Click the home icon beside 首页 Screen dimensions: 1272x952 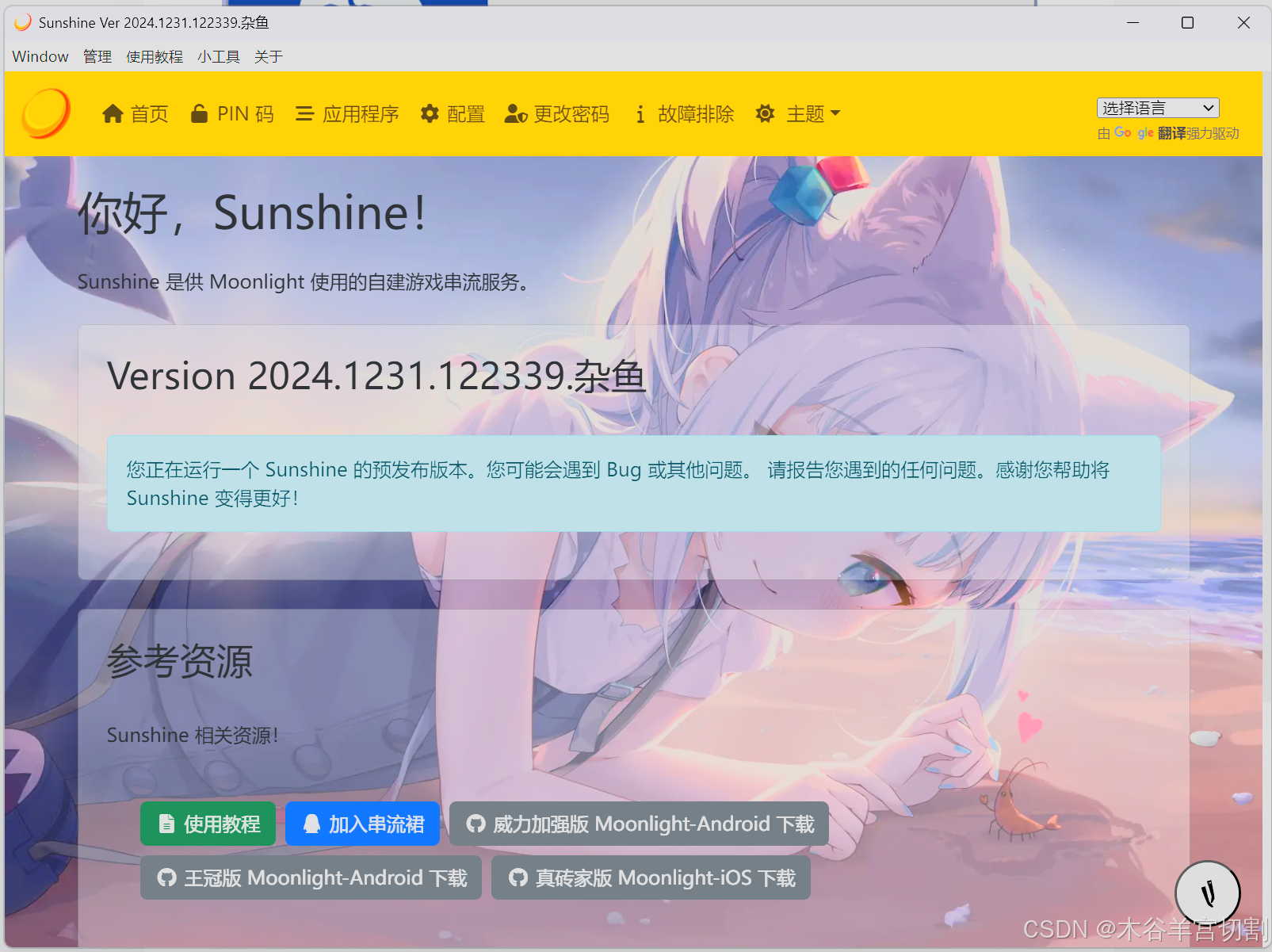(x=113, y=114)
